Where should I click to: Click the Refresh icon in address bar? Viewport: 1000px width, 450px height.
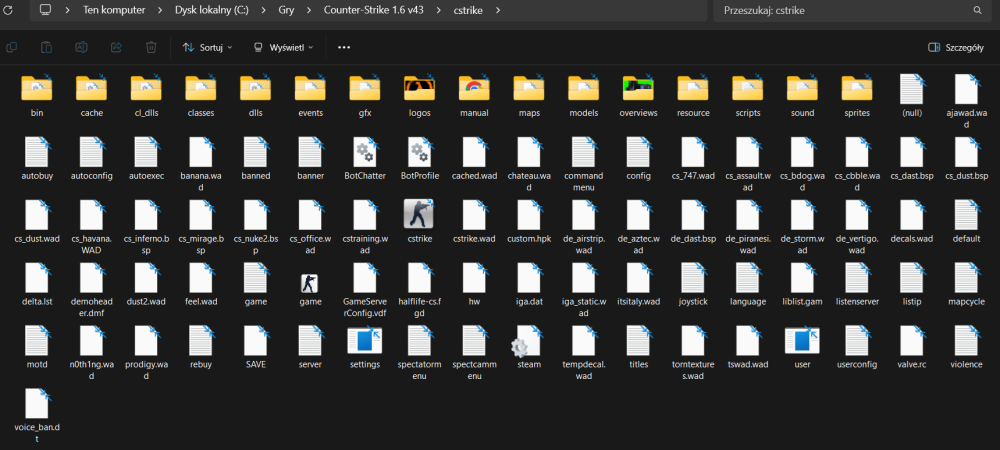[8, 10]
